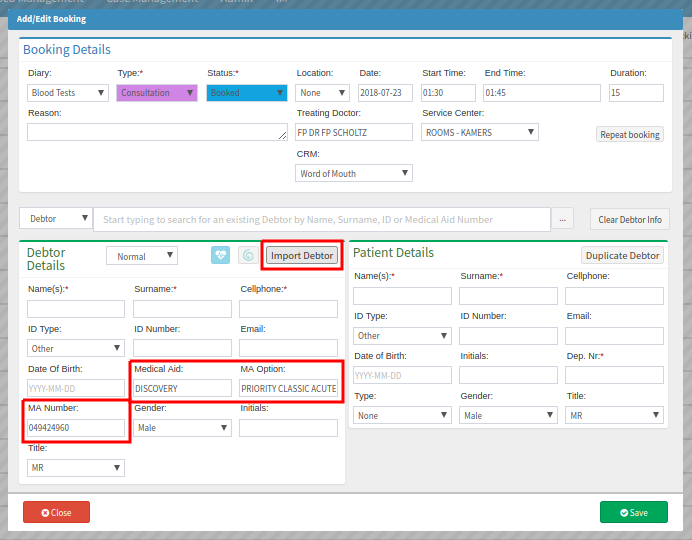Click the grey swirl icon beside Import Debtor

(x=248, y=255)
